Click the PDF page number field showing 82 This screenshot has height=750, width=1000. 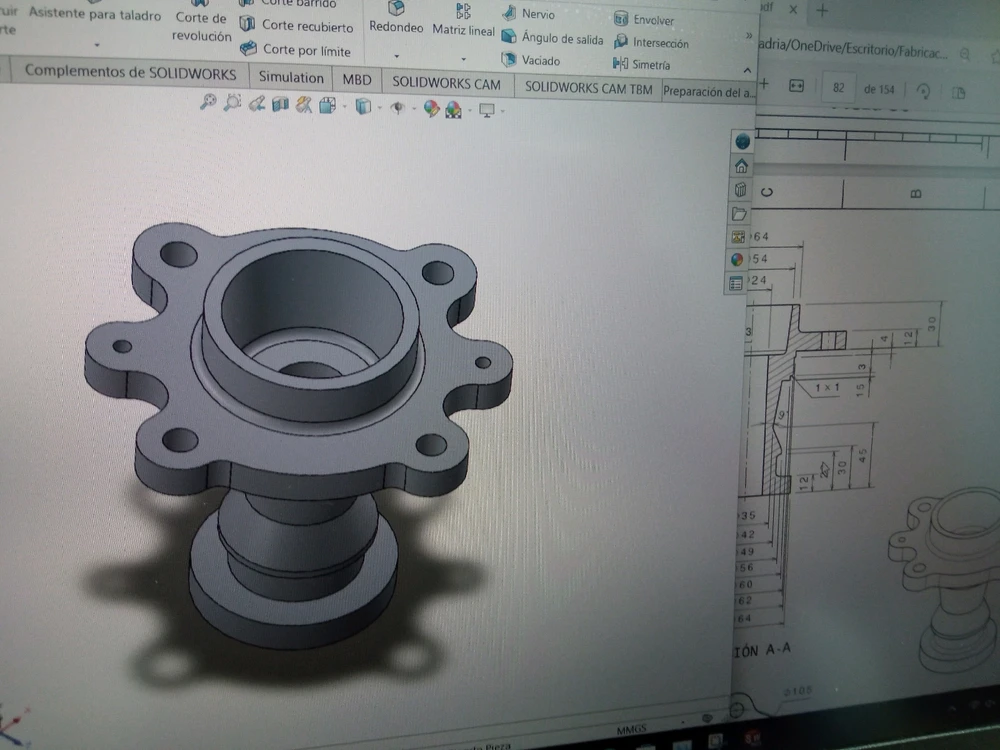pyautogui.click(x=838, y=88)
